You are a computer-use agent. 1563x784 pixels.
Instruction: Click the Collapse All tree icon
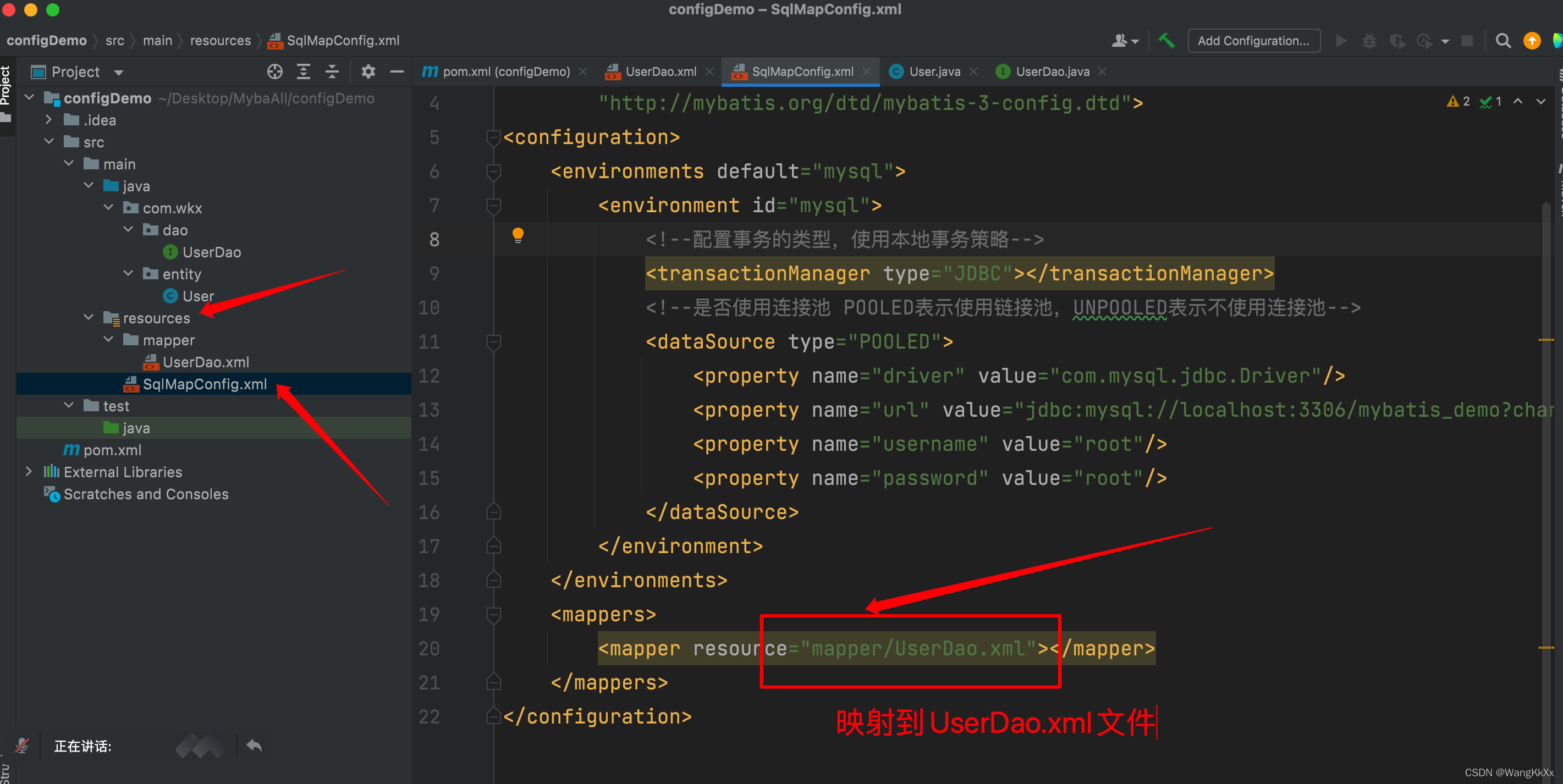coord(332,71)
